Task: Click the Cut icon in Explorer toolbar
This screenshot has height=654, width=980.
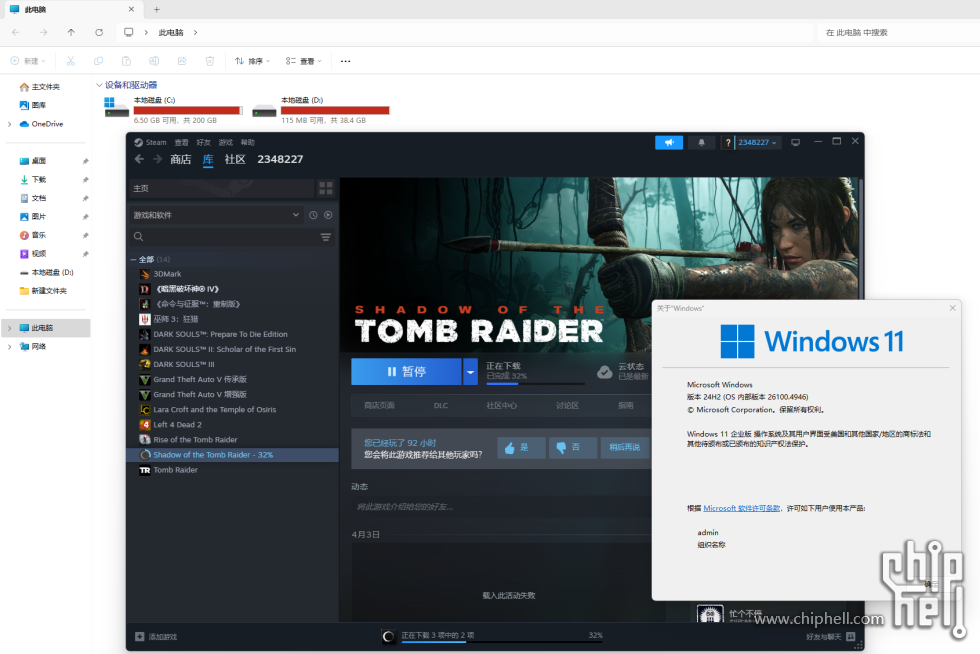Action: (71, 61)
